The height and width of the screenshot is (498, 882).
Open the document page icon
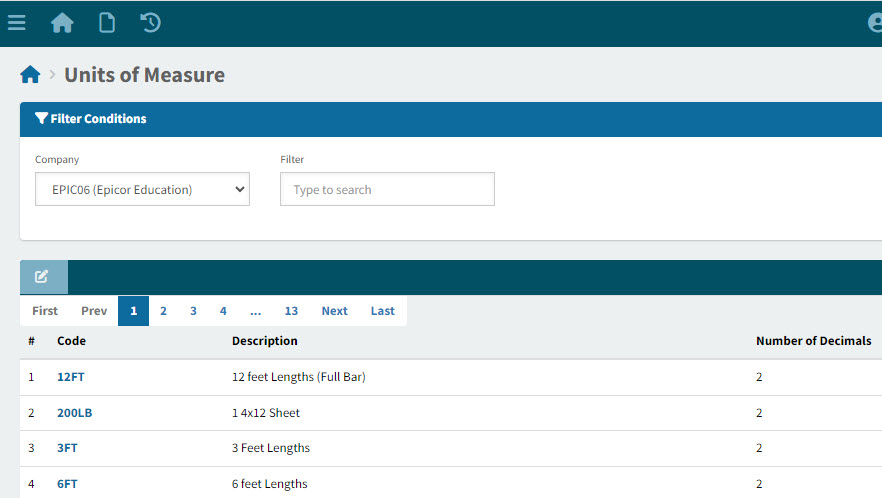(106, 22)
